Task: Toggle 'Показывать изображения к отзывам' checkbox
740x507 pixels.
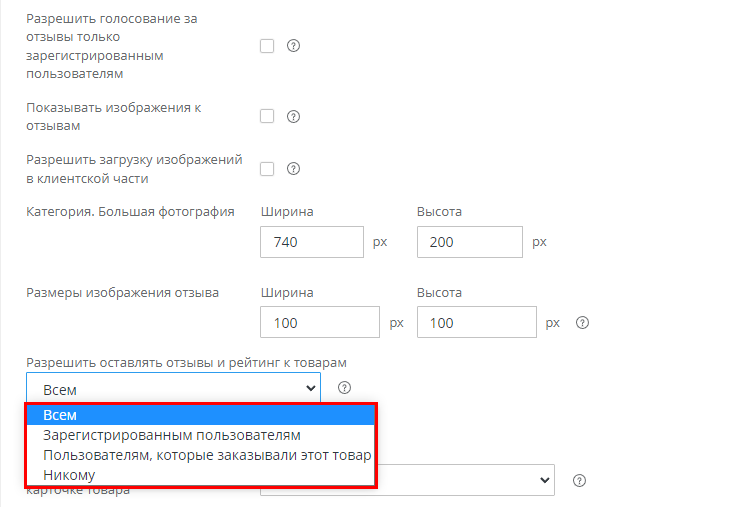Action: 267,116
